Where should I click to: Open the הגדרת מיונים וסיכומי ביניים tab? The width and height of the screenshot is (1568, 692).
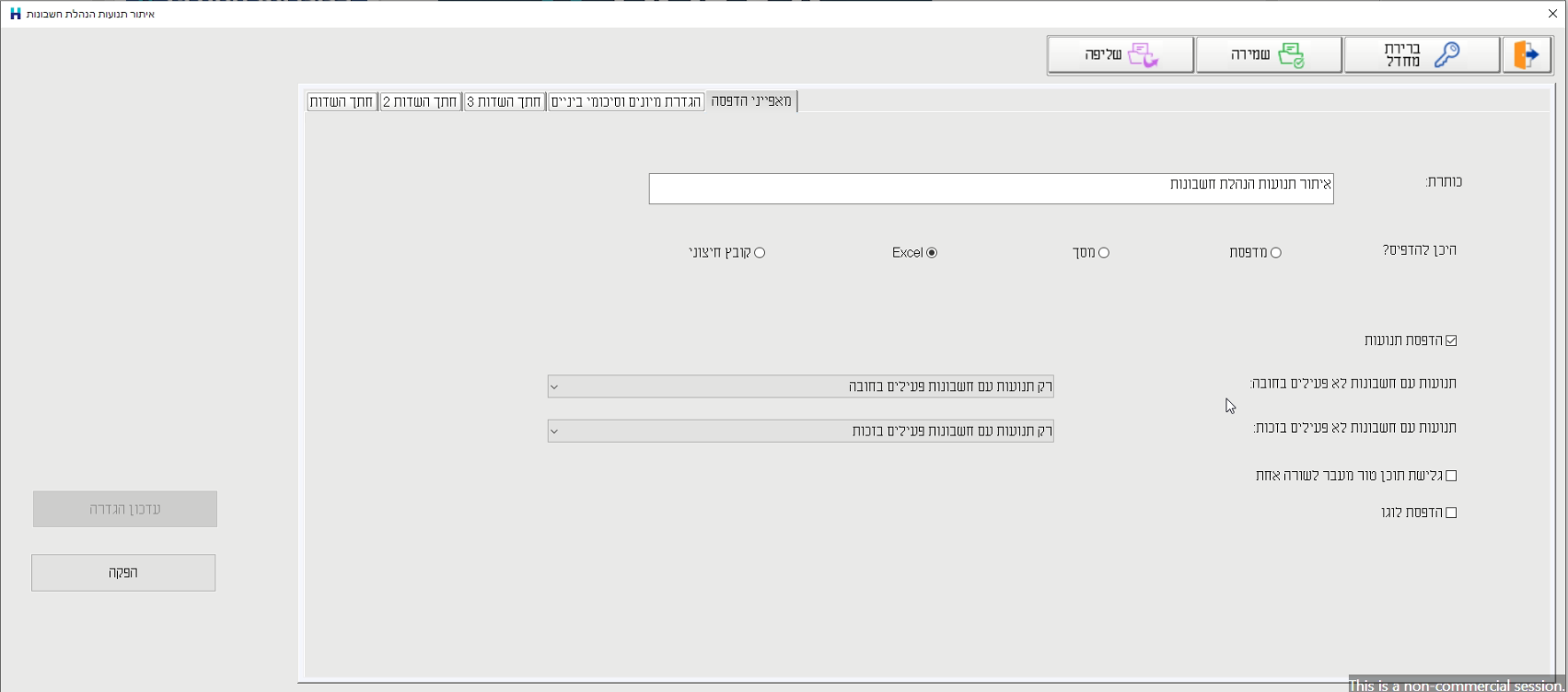coord(626,101)
